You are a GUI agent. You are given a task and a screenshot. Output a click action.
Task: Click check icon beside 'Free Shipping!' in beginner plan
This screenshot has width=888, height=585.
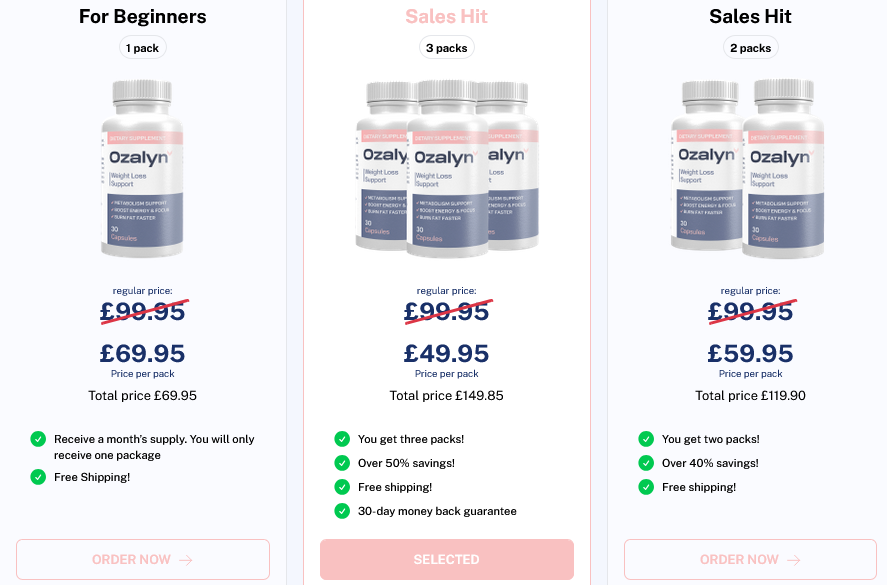(38, 477)
